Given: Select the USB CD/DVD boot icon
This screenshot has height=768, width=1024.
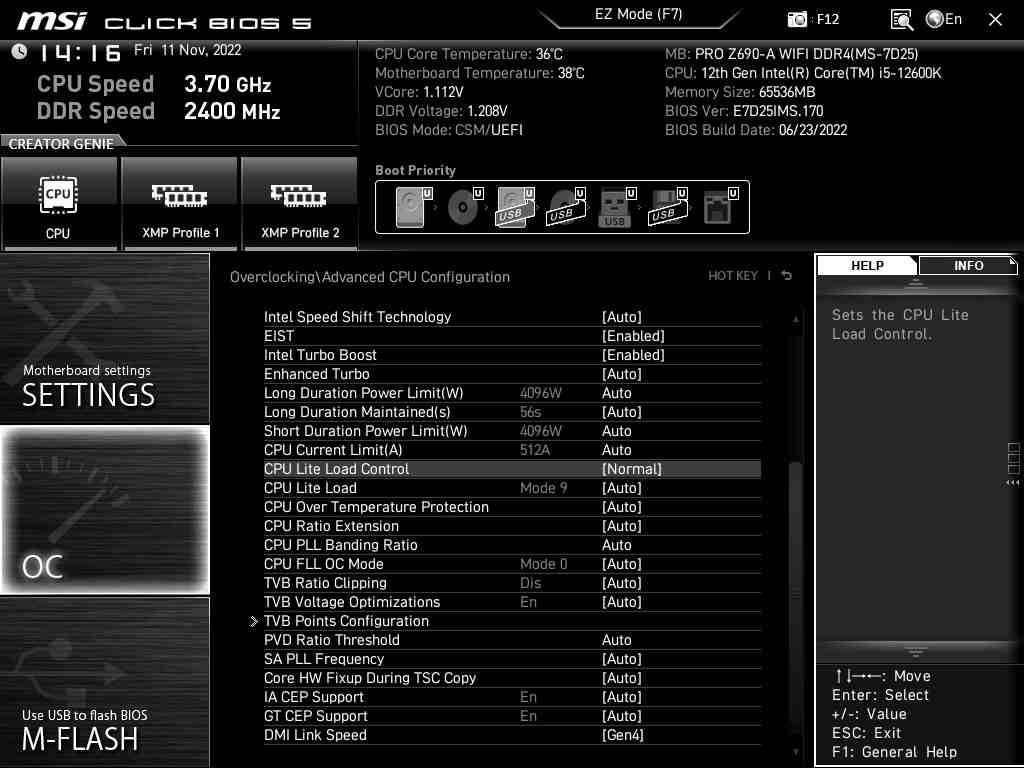Looking at the screenshot, I should pyautogui.click(x=566, y=207).
